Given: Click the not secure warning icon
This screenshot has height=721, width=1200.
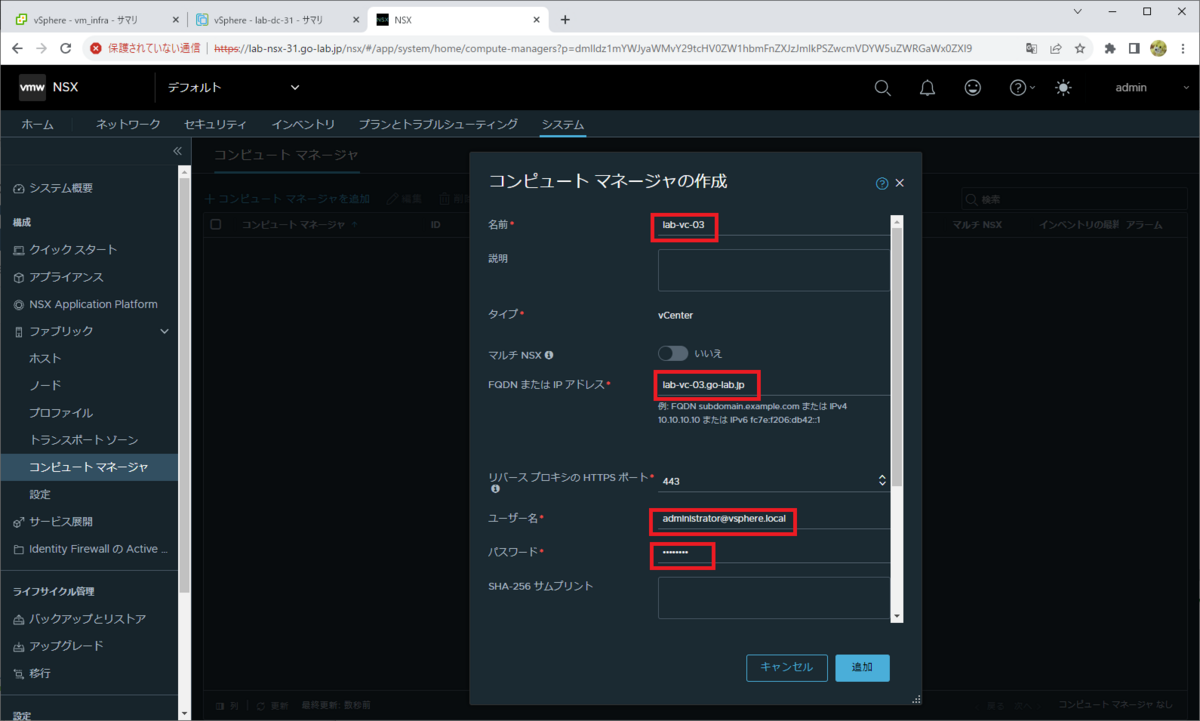Looking at the screenshot, I should click(96, 47).
